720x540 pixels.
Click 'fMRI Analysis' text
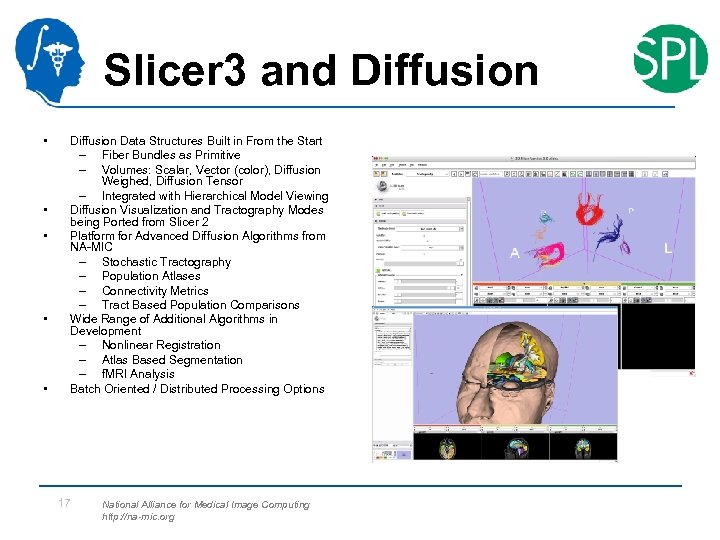(x=138, y=374)
